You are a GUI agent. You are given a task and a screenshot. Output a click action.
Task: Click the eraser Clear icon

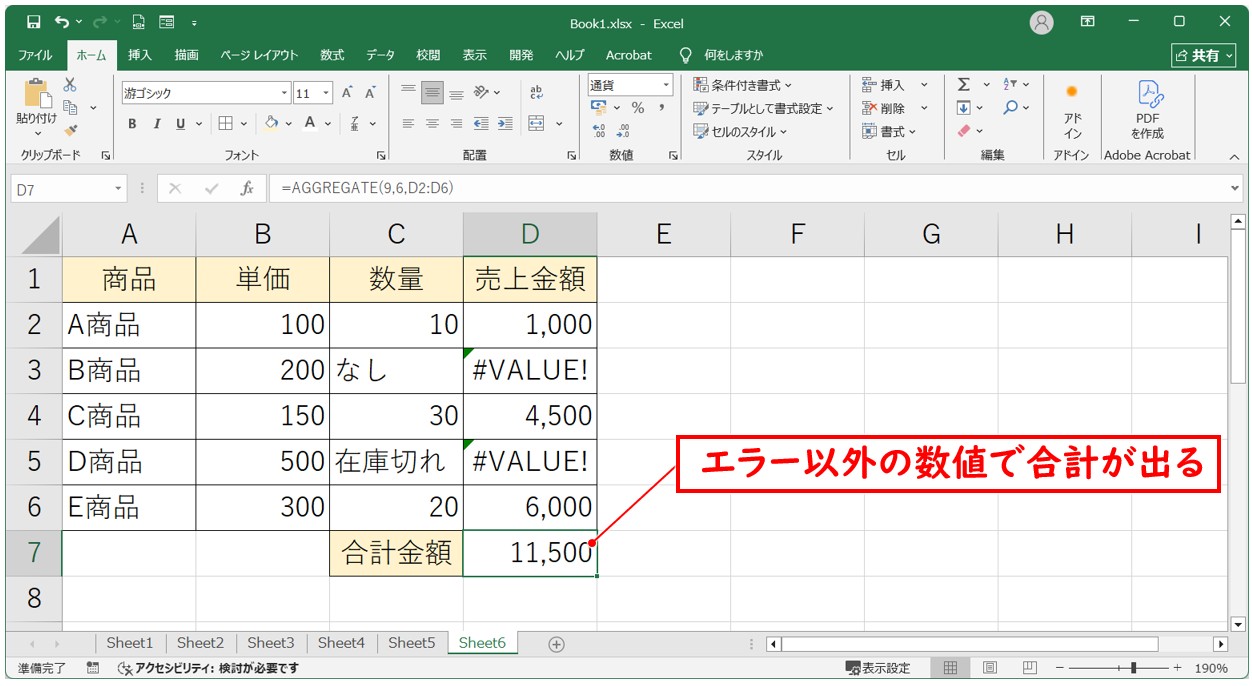(964, 131)
